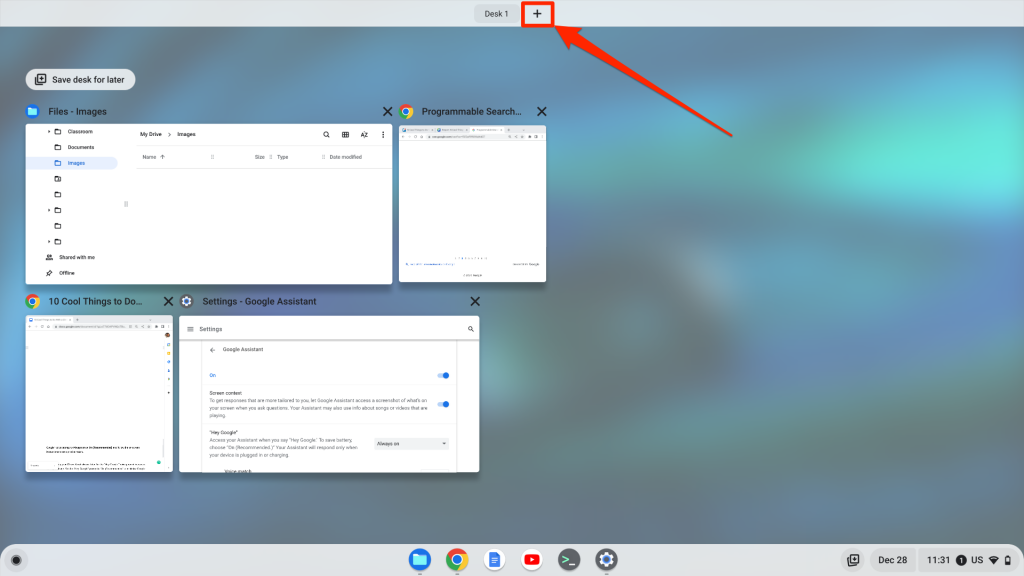Select the Desk 1 label
Viewport: 1024px width, 576px height.
click(x=496, y=14)
